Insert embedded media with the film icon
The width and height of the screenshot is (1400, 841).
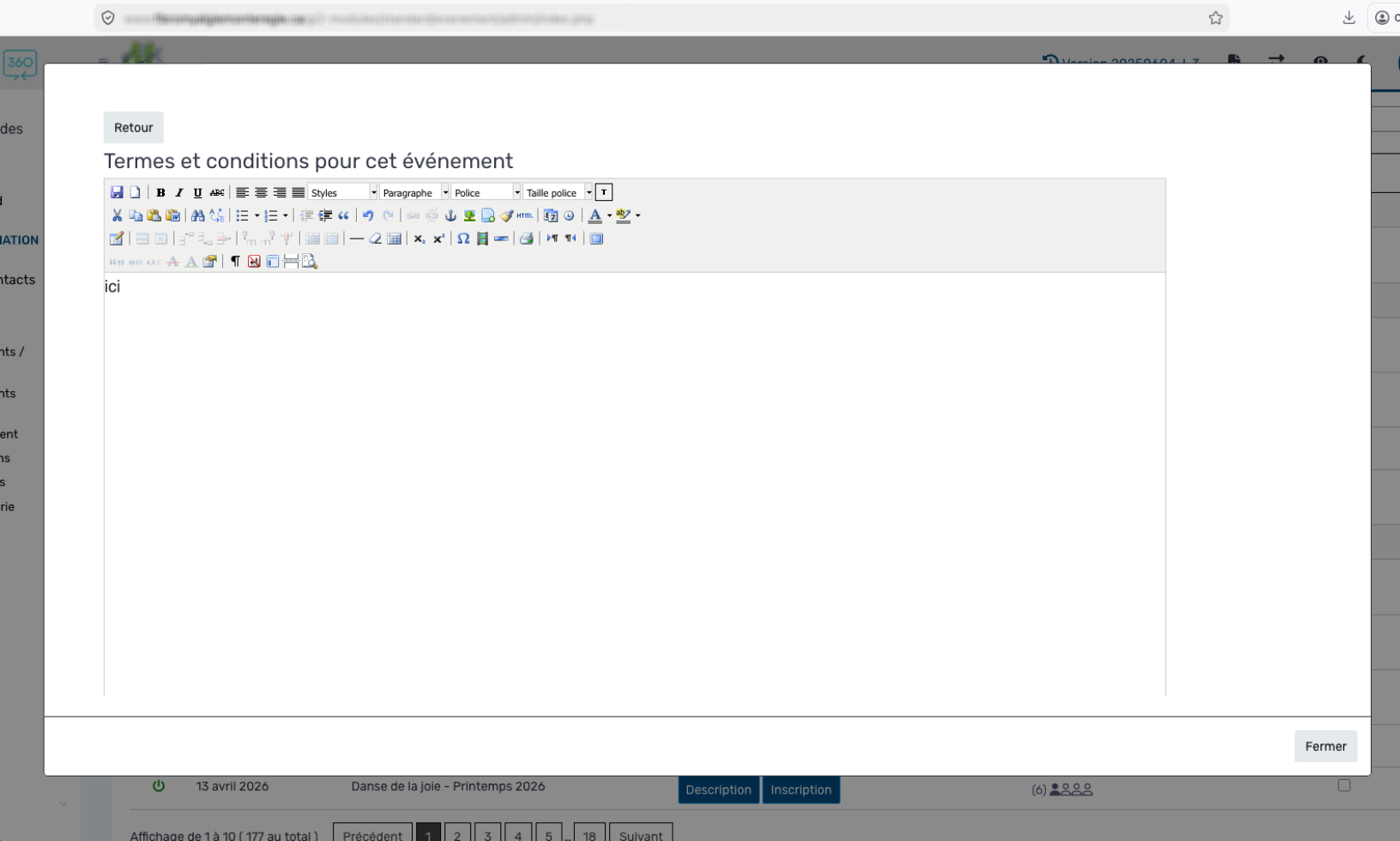tap(482, 239)
